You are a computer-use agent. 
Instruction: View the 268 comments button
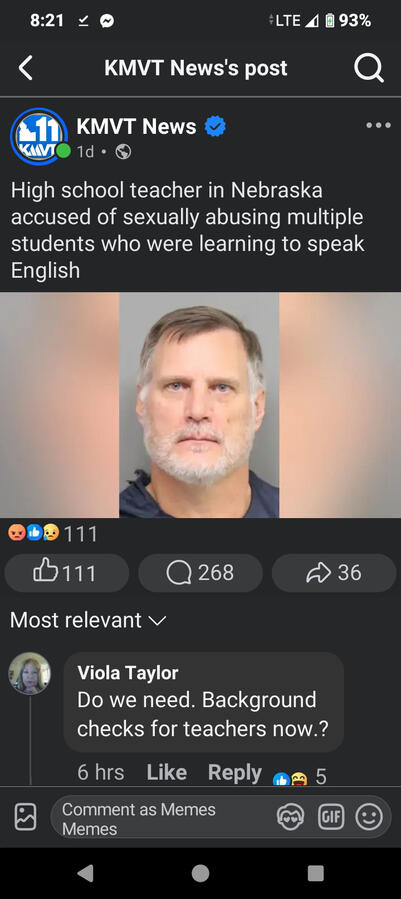pyautogui.click(x=200, y=573)
